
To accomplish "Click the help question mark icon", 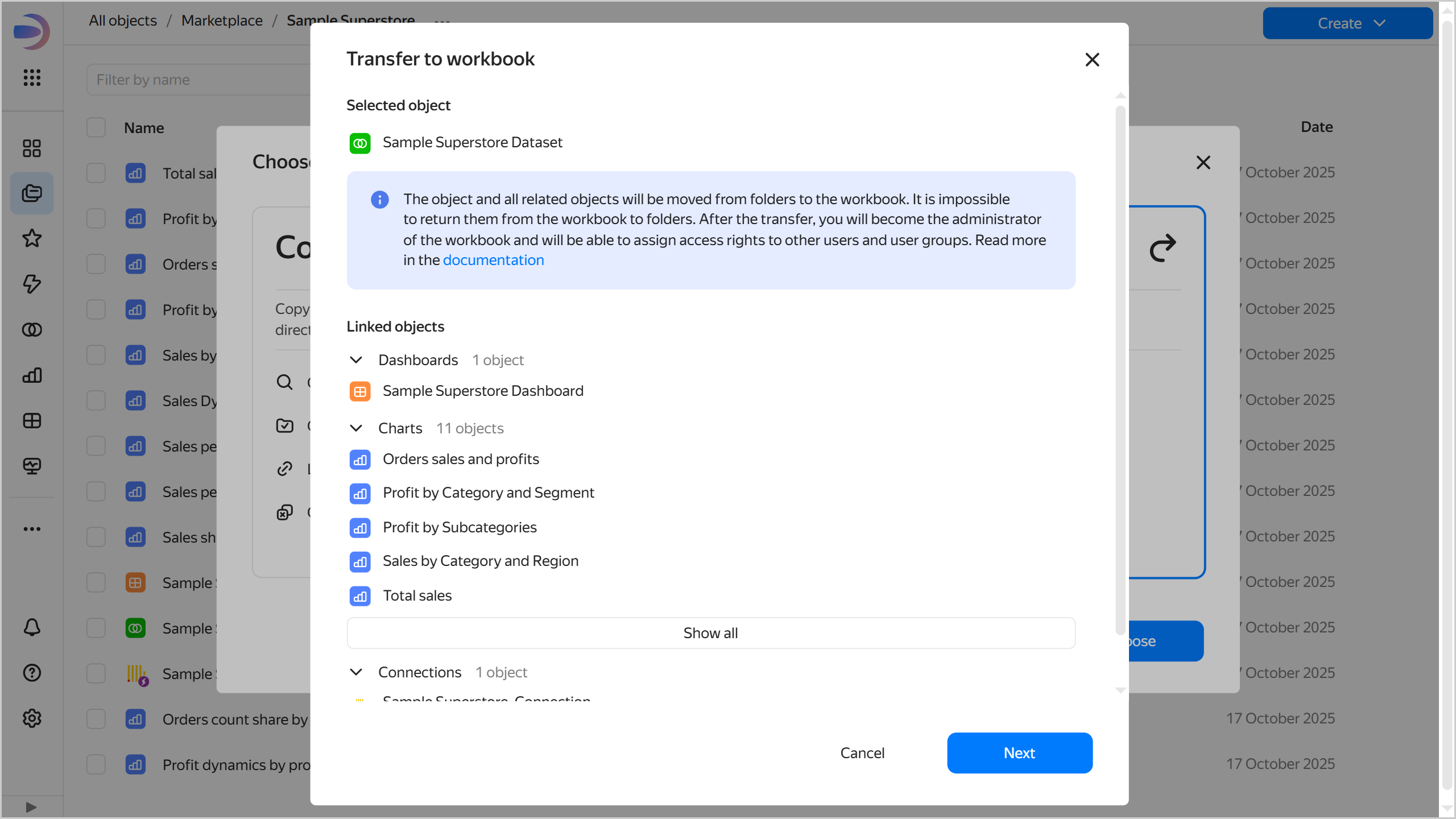I will point(32,673).
